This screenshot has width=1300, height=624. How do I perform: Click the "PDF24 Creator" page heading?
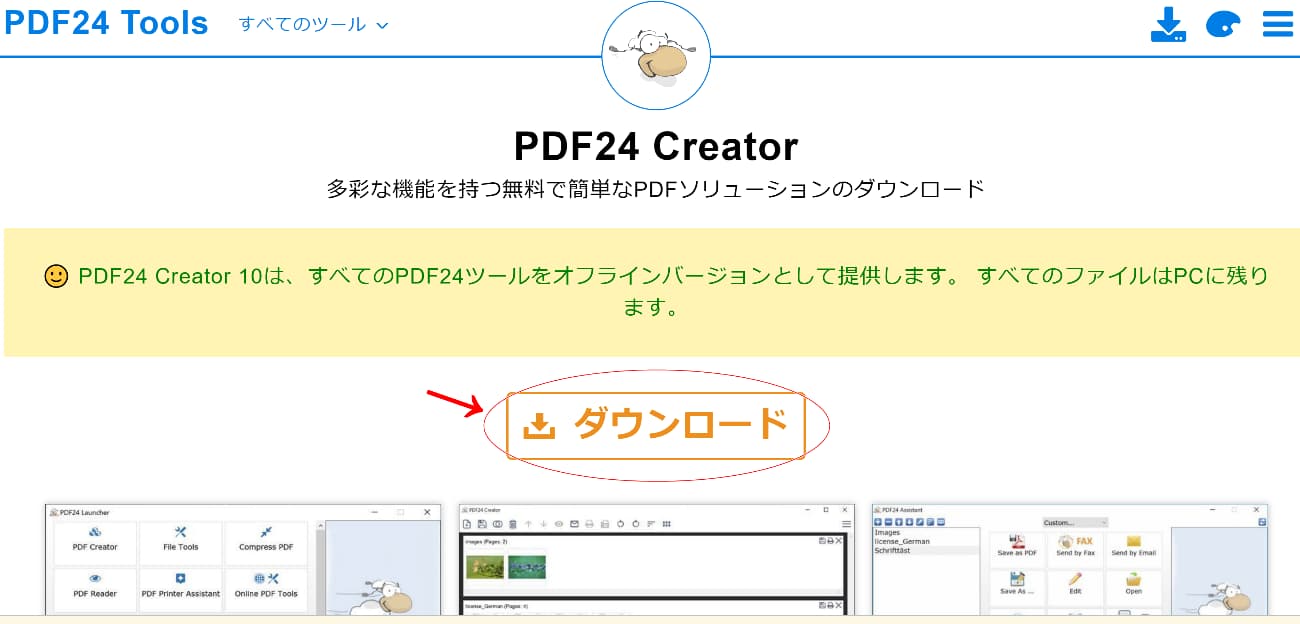656,147
